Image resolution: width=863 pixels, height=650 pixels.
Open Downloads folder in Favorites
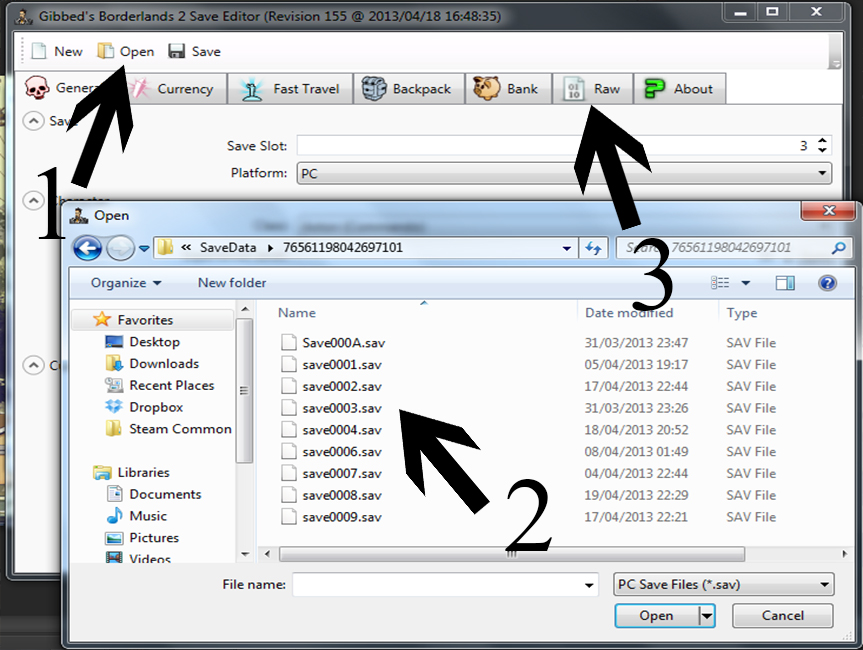click(163, 364)
